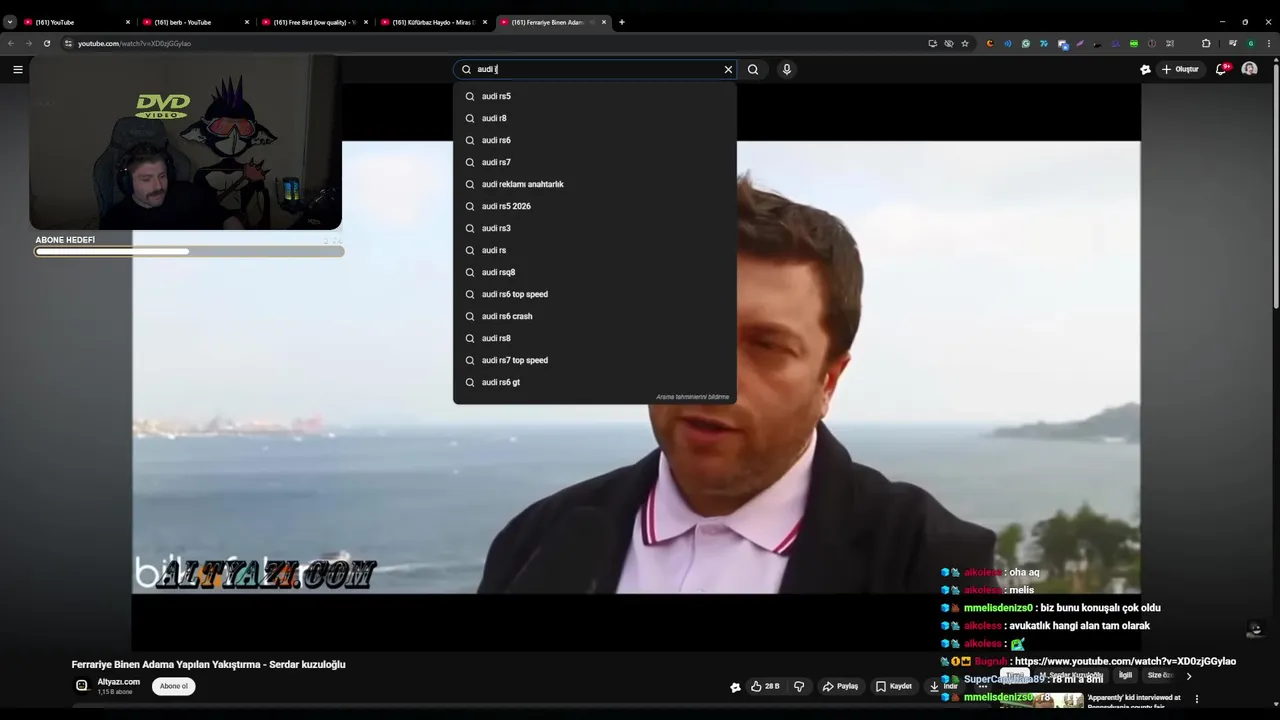Image resolution: width=1280 pixels, height=720 pixels.
Task: Select the 'İlgili' filter chip
Action: (x=1125, y=676)
